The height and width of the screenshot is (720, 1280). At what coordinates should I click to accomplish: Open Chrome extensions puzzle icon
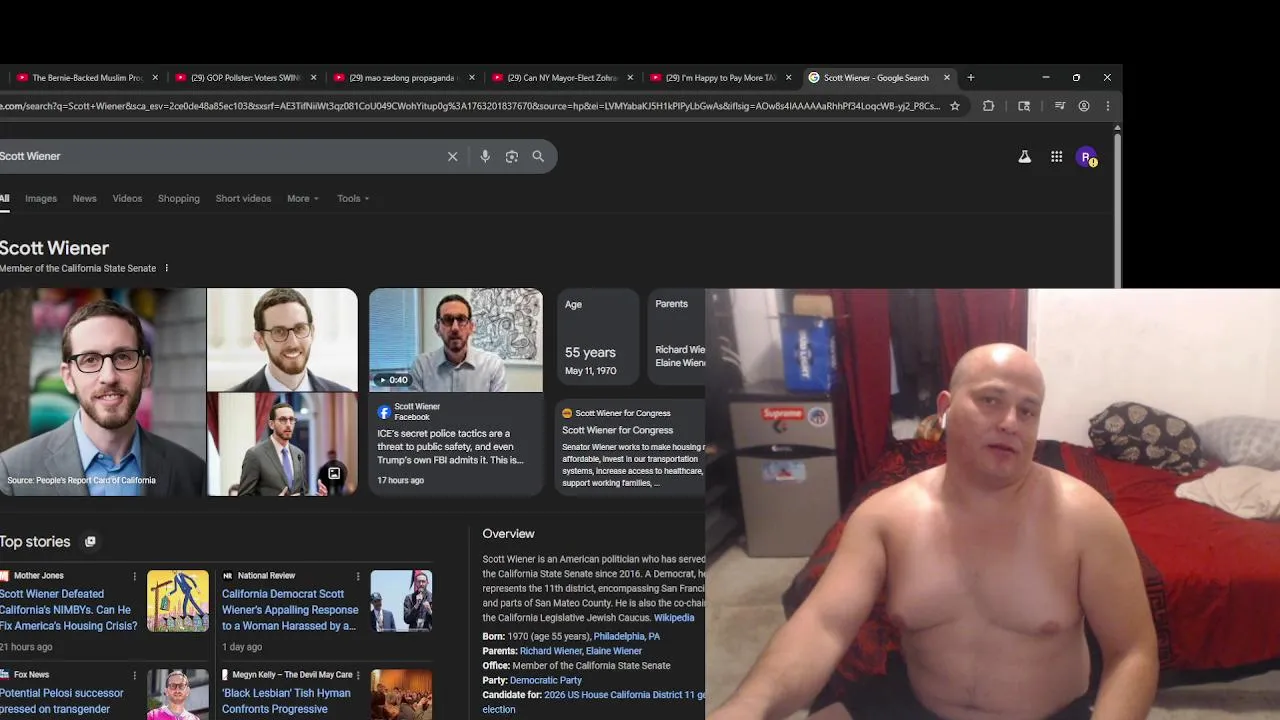(988, 106)
